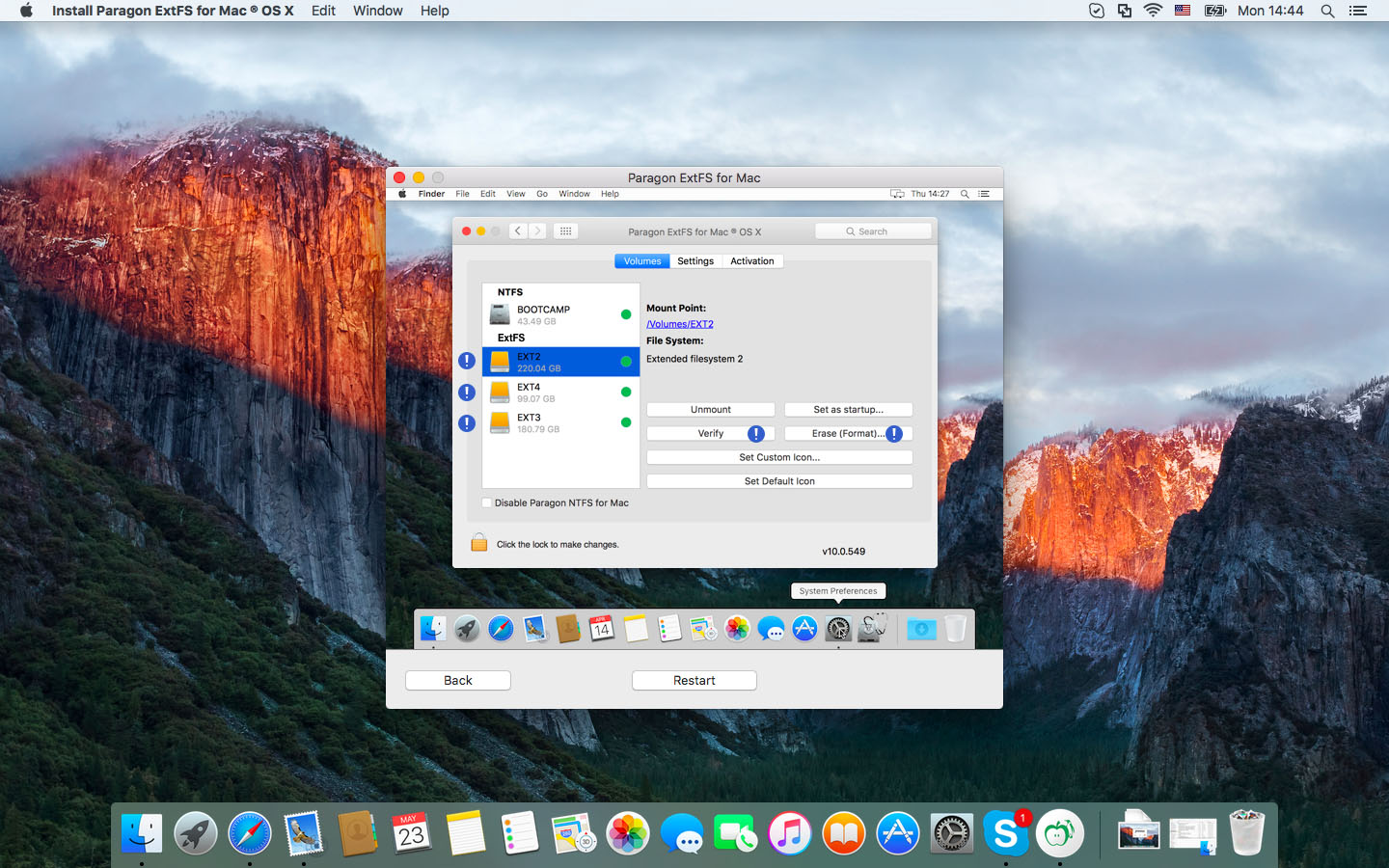
Task: Click the Restart button in installer
Action: pyautogui.click(x=694, y=680)
